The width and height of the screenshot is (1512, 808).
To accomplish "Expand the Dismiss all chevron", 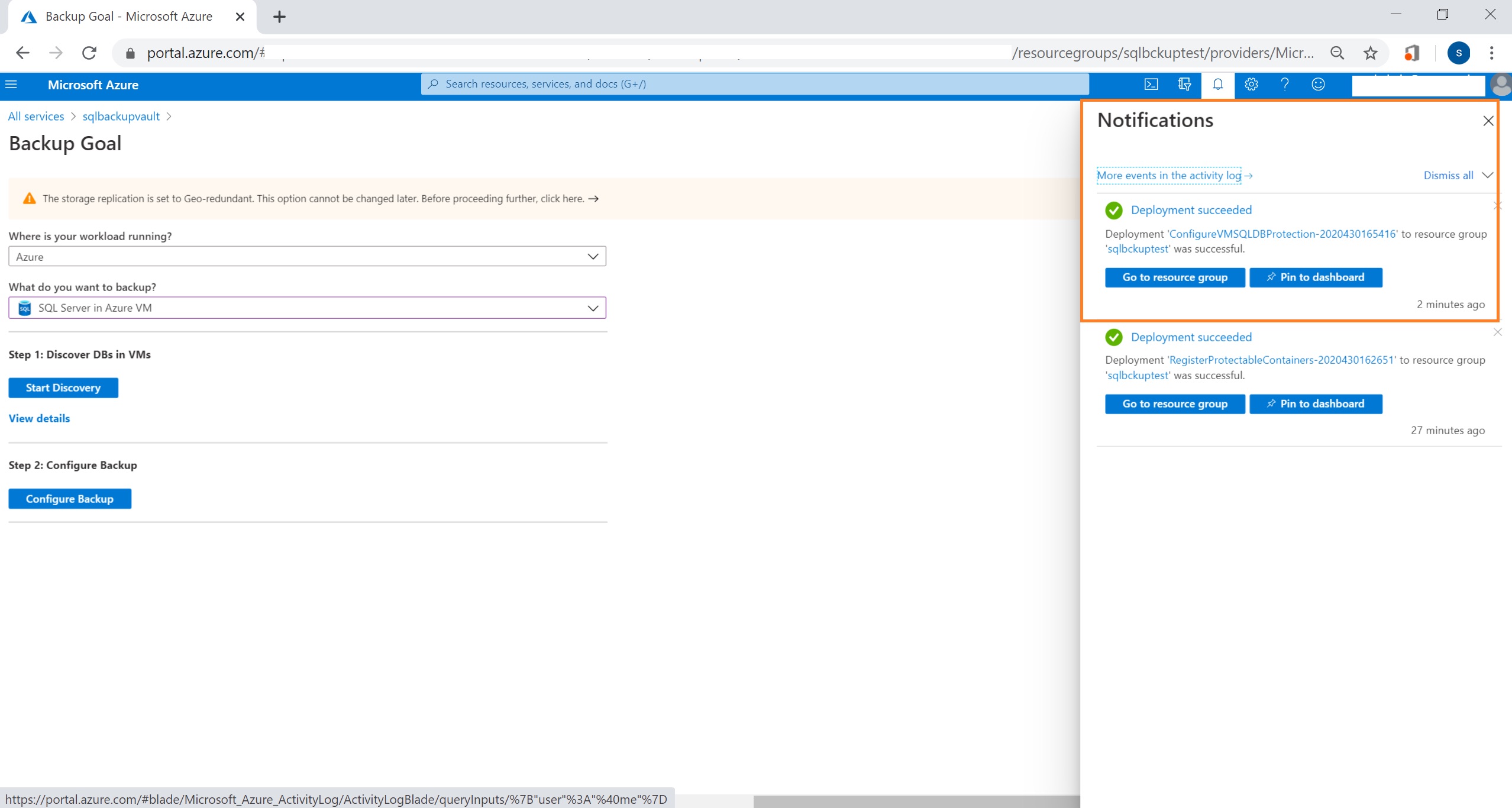I will pos(1487,176).
